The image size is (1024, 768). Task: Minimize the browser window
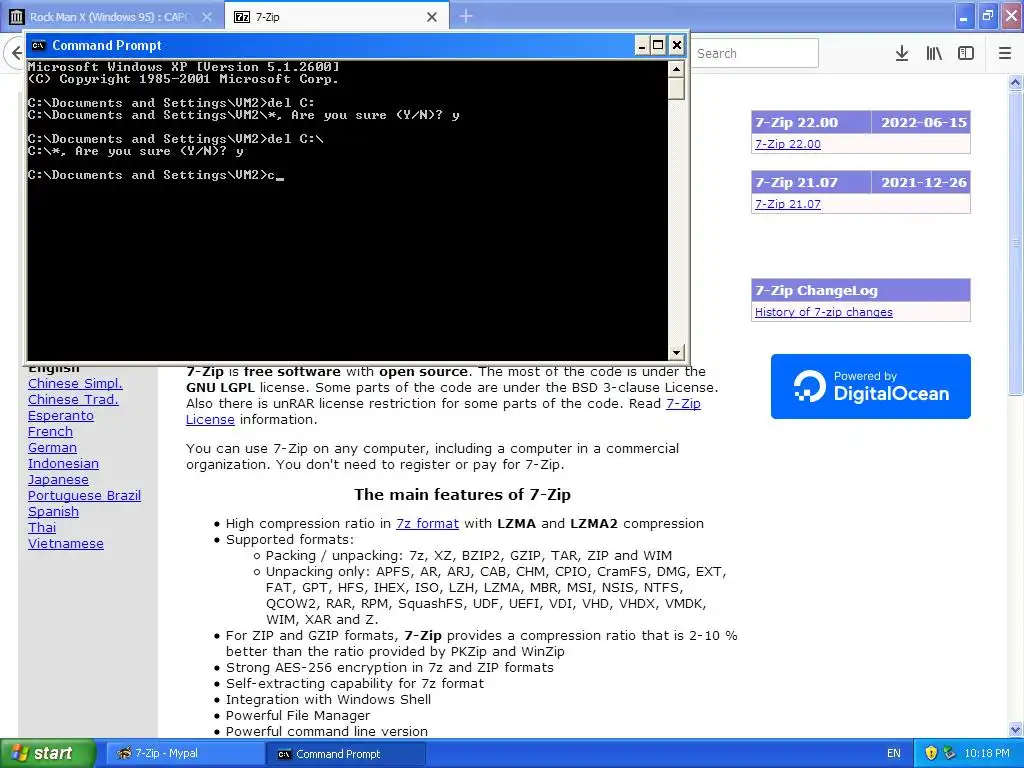[x=963, y=16]
